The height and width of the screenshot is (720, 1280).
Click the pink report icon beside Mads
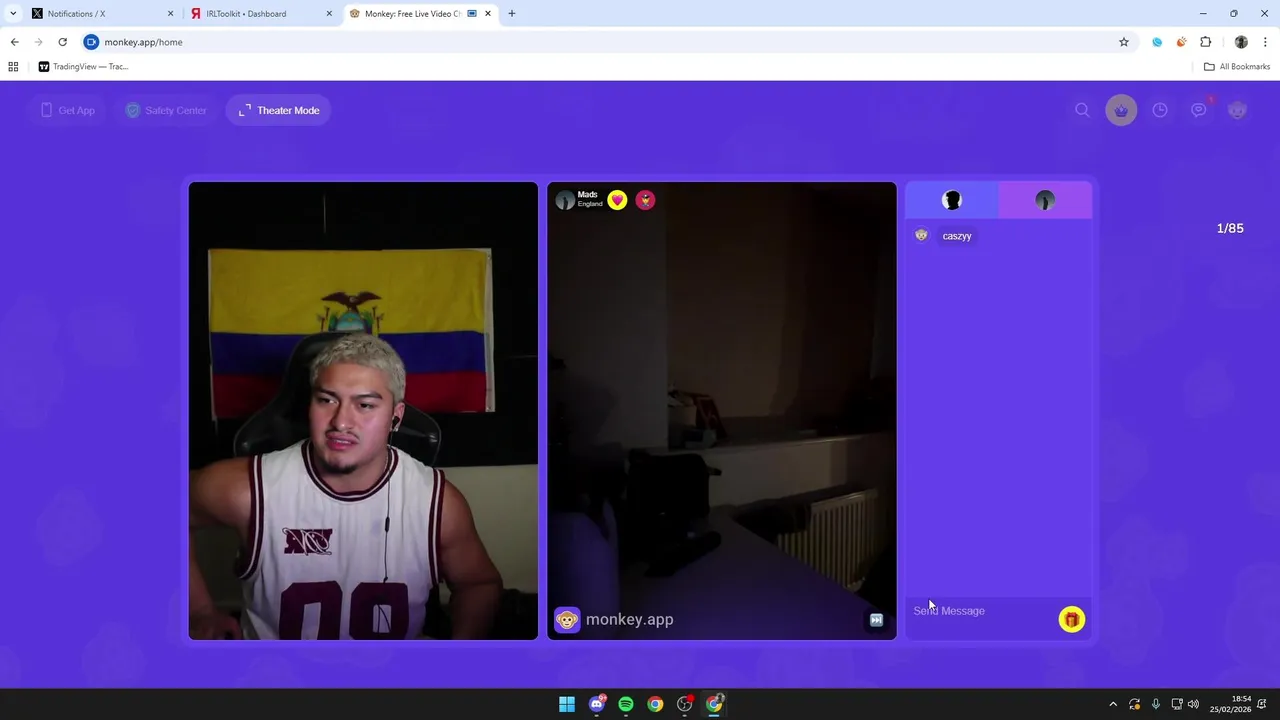tap(646, 200)
